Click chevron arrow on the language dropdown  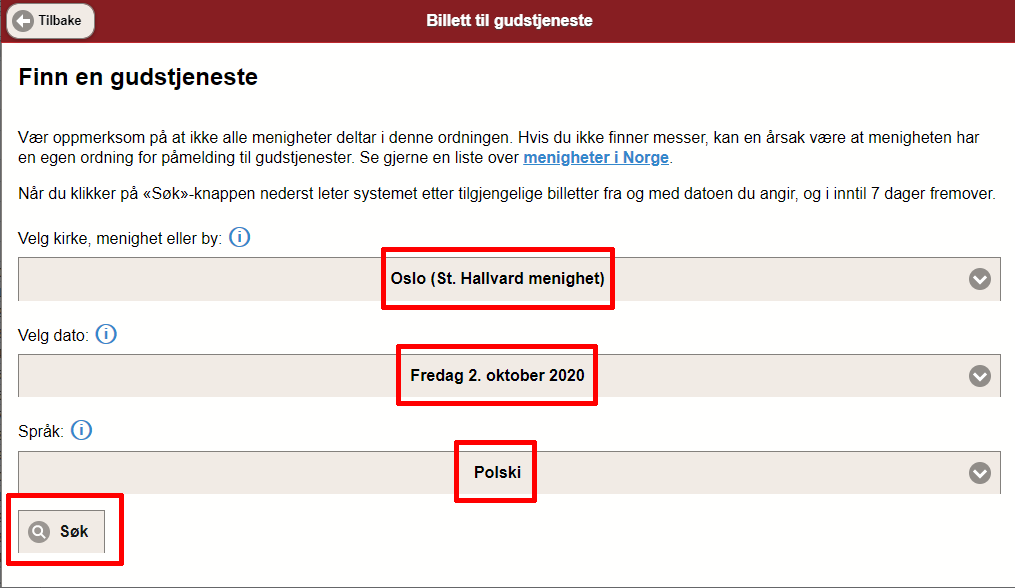979,473
